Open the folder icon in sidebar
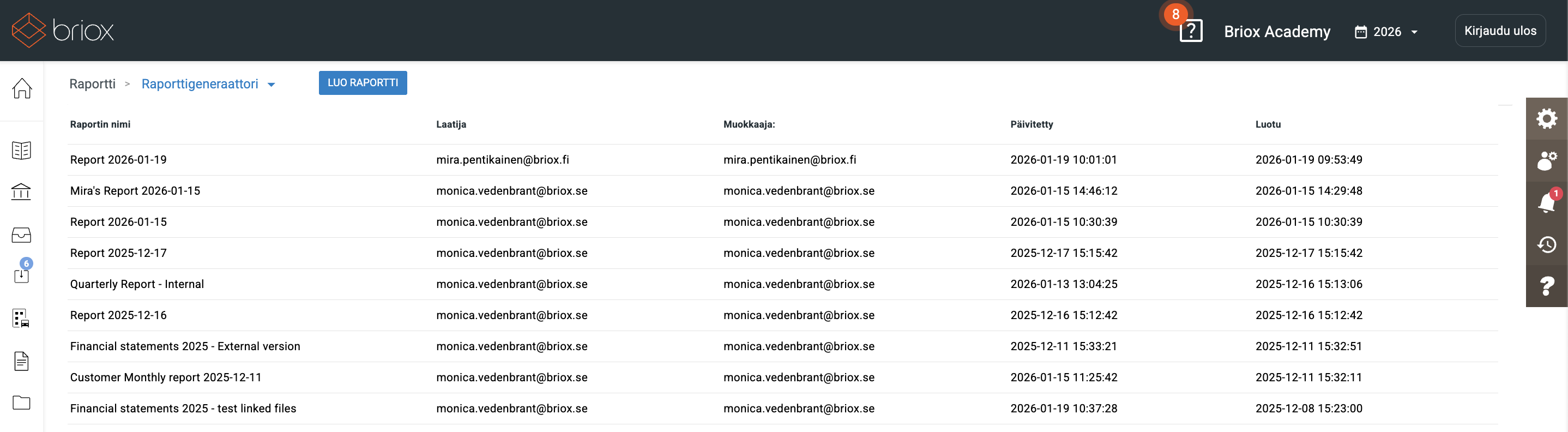Screen dimensions: 1568x432 [22, 403]
